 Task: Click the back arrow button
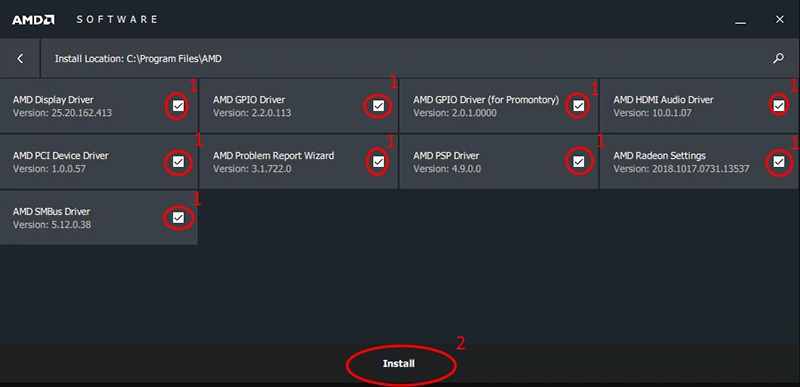[20, 59]
